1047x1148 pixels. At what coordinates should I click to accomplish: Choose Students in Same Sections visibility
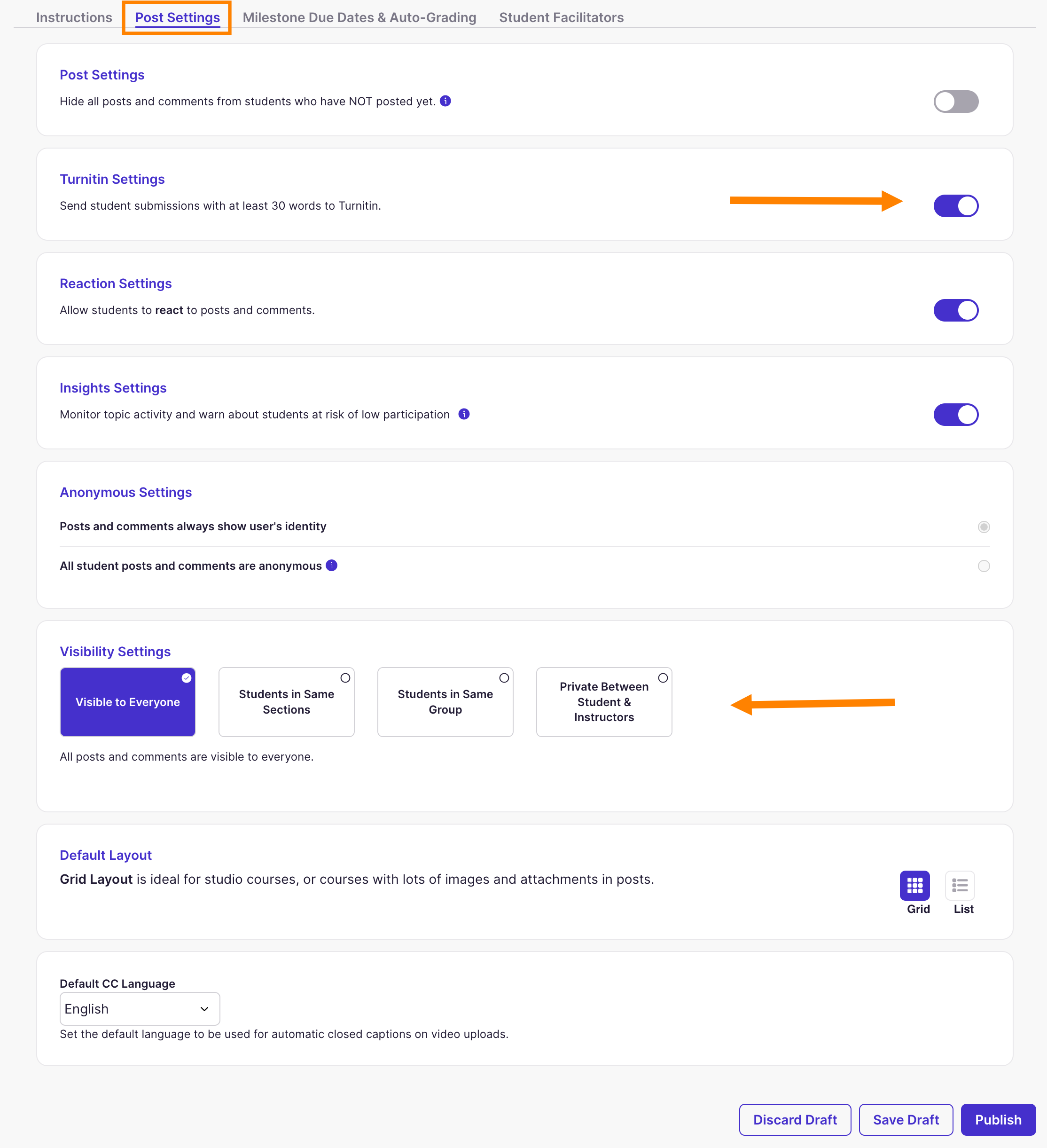pyautogui.click(x=286, y=701)
